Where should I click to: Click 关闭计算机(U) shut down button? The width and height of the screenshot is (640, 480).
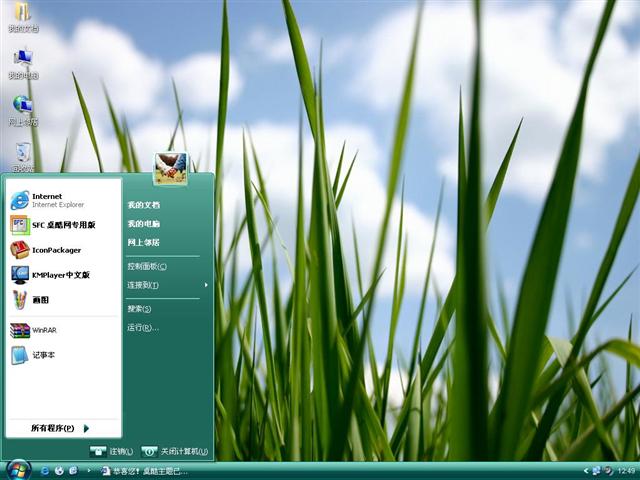(x=175, y=451)
